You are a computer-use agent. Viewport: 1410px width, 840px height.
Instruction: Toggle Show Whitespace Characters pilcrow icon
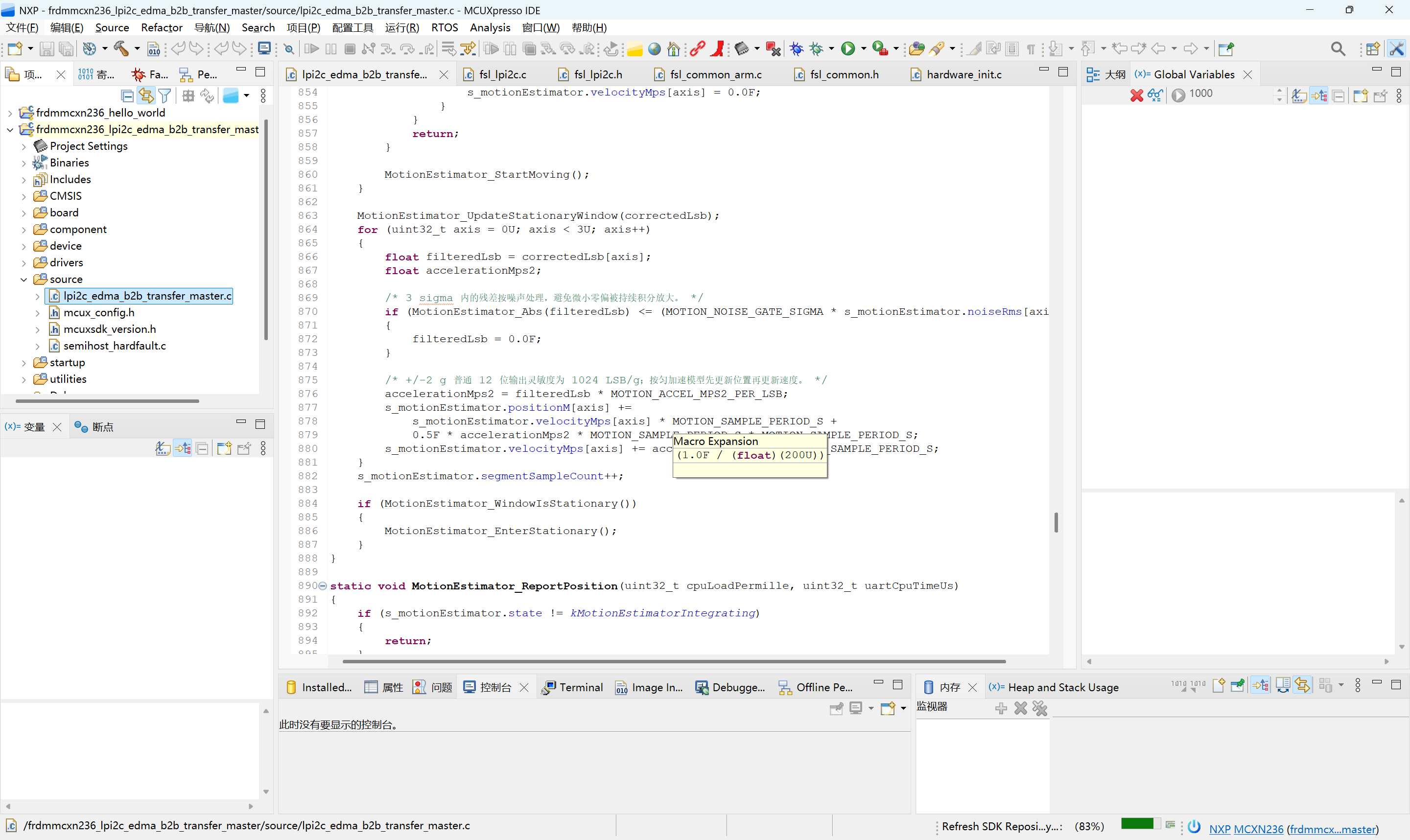(x=1031, y=48)
